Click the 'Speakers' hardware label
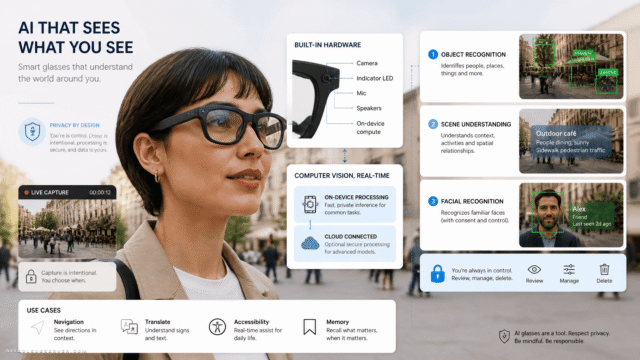The width and height of the screenshot is (640, 360). [x=369, y=108]
